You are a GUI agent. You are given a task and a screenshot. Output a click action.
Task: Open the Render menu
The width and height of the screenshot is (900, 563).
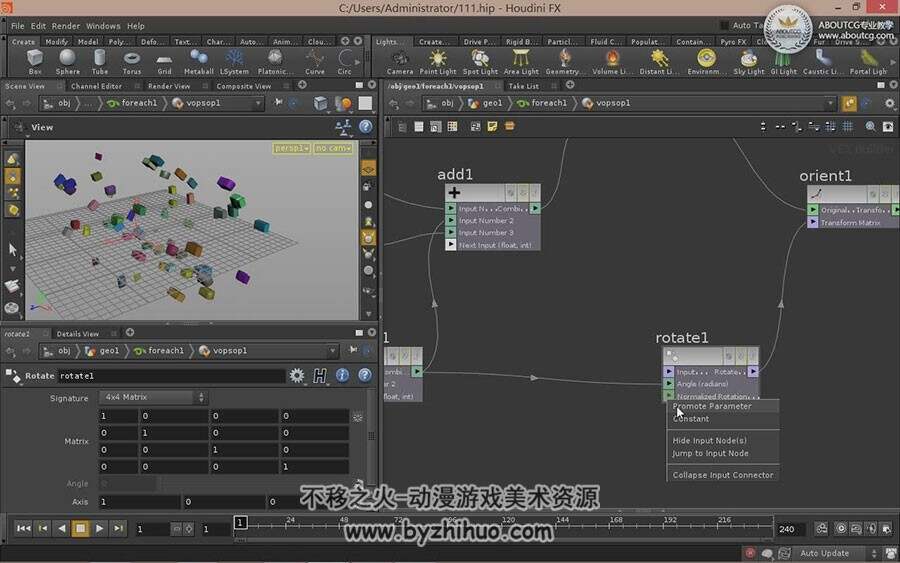point(66,26)
